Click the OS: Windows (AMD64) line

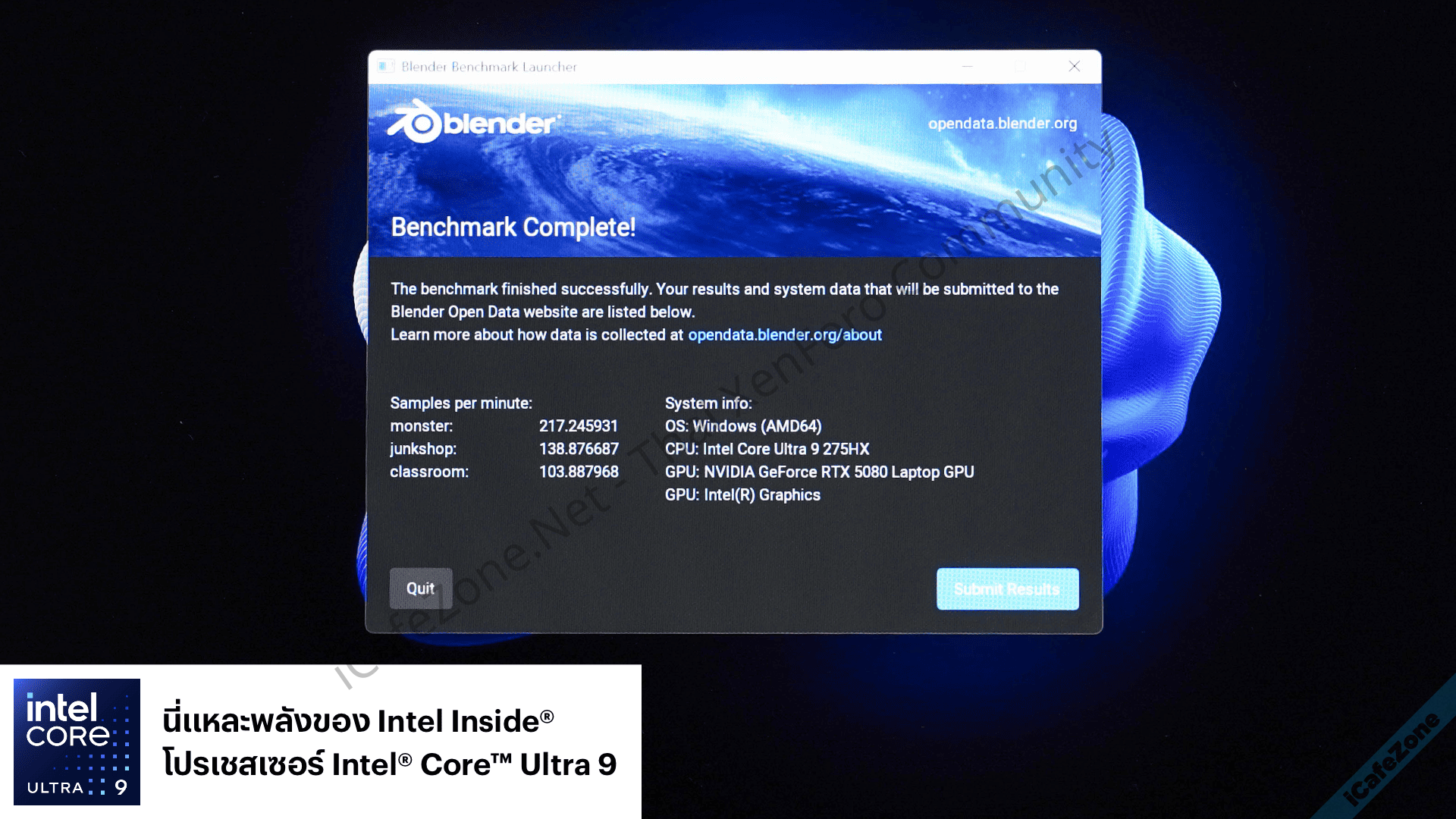742,426
